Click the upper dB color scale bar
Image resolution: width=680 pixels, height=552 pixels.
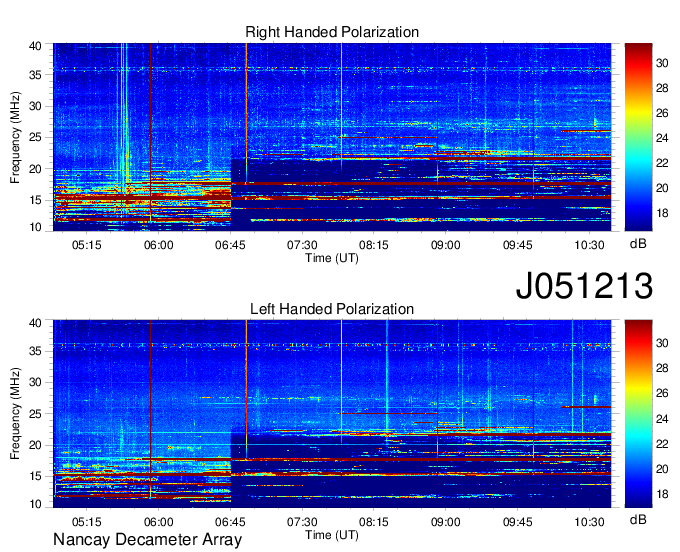[x=638, y=137]
